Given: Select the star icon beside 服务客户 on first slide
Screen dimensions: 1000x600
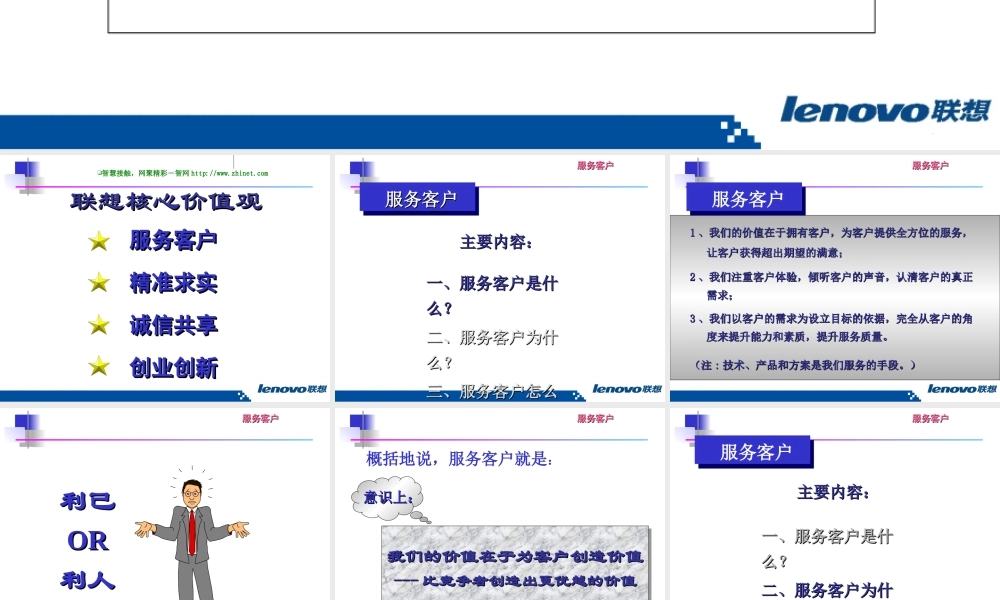Looking at the screenshot, I should click(x=97, y=240).
